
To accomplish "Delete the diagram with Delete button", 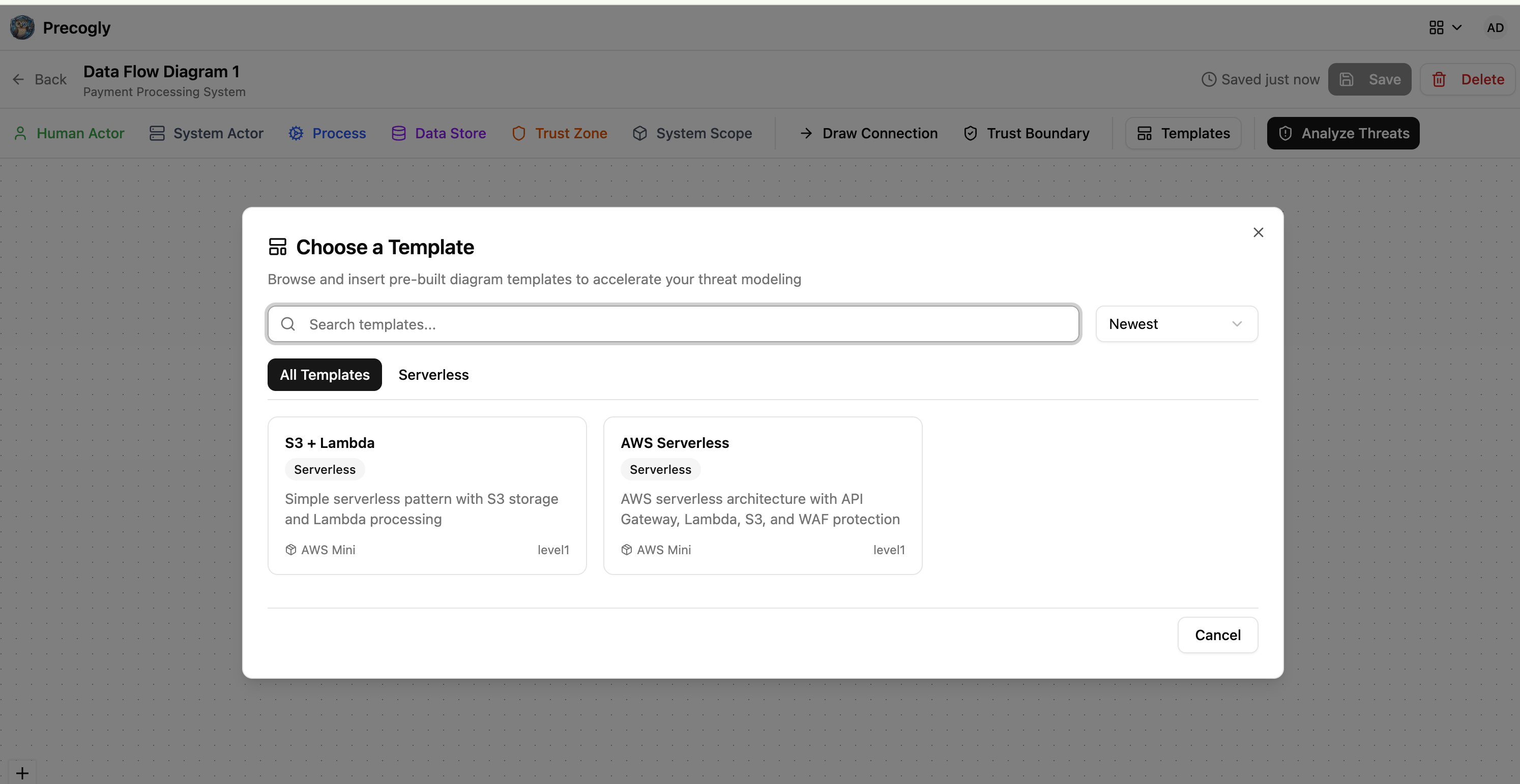I will 1468,79.
